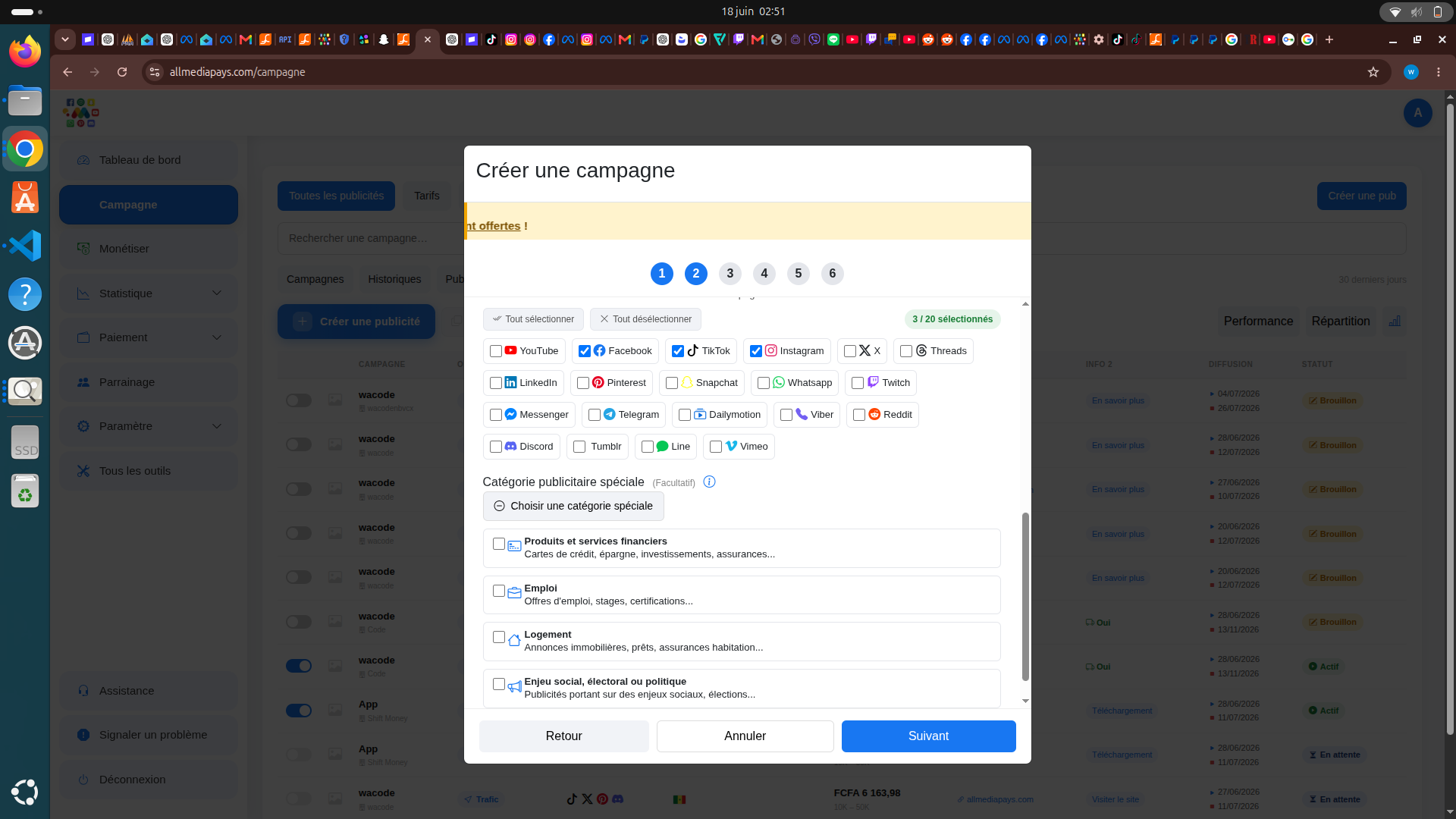Expand the Paiement sidebar menu

click(x=149, y=337)
